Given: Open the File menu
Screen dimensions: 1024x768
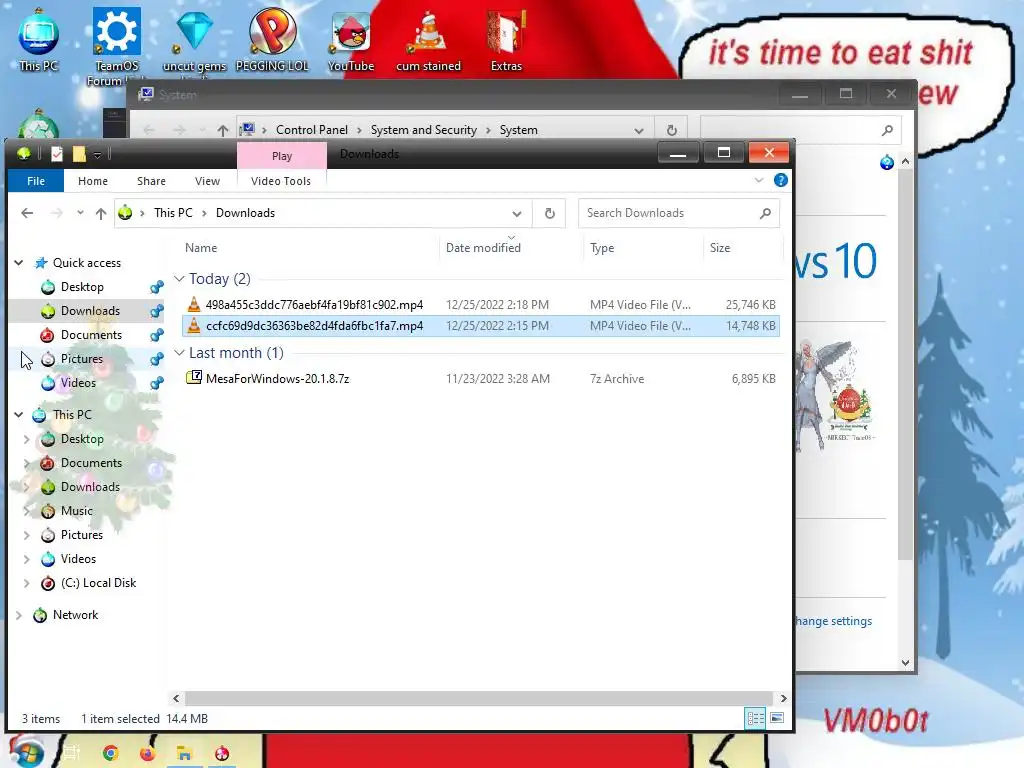Looking at the screenshot, I should click(x=36, y=181).
